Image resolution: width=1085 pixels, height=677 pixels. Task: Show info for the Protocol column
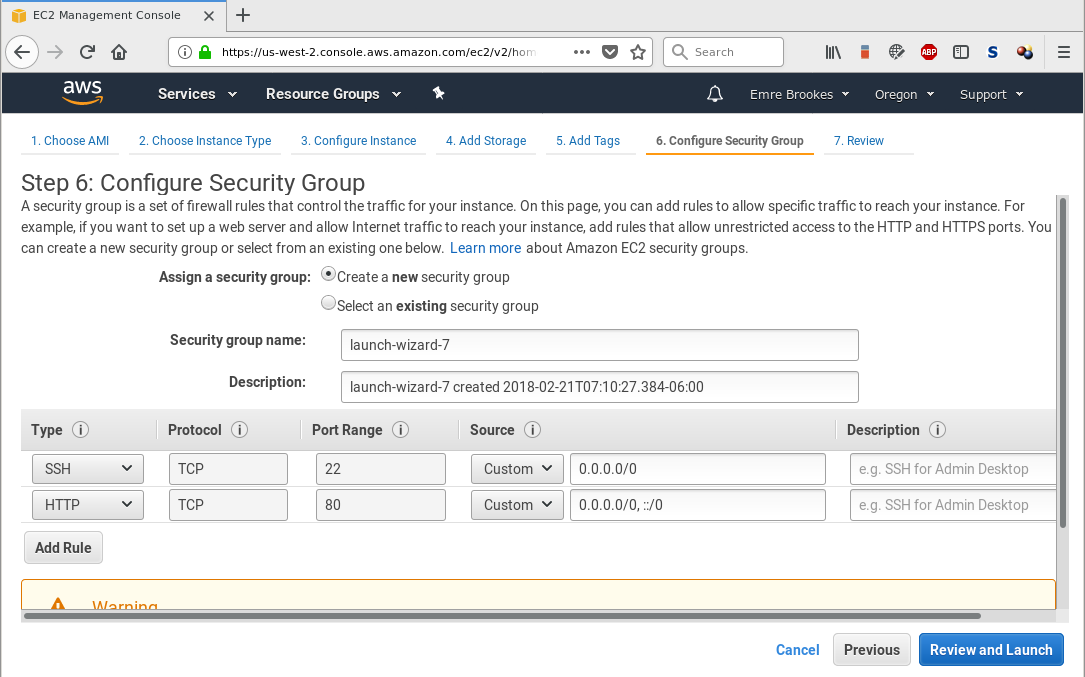pyautogui.click(x=239, y=430)
